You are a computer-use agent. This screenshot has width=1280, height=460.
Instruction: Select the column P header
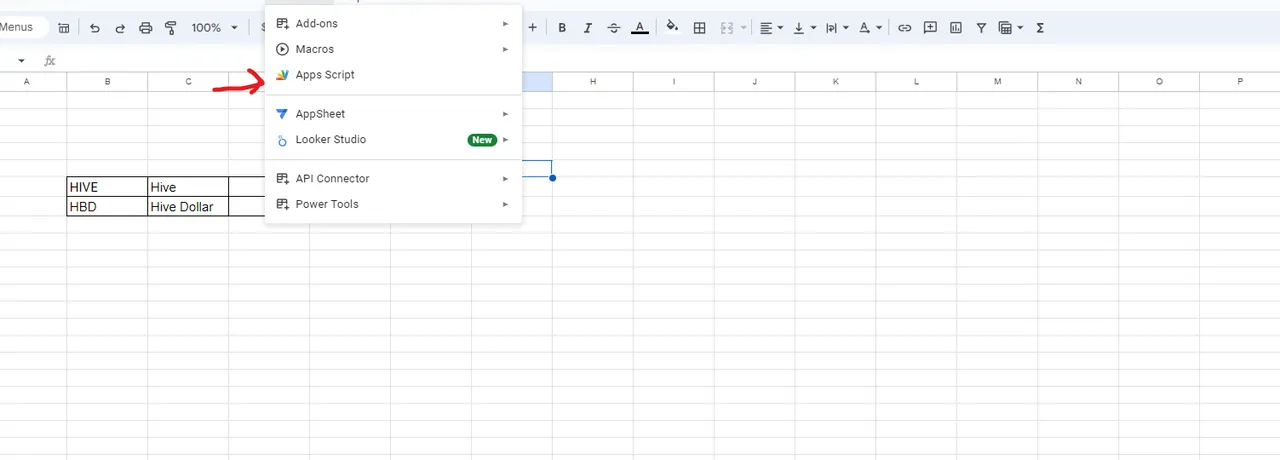[x=1240, y=81]
